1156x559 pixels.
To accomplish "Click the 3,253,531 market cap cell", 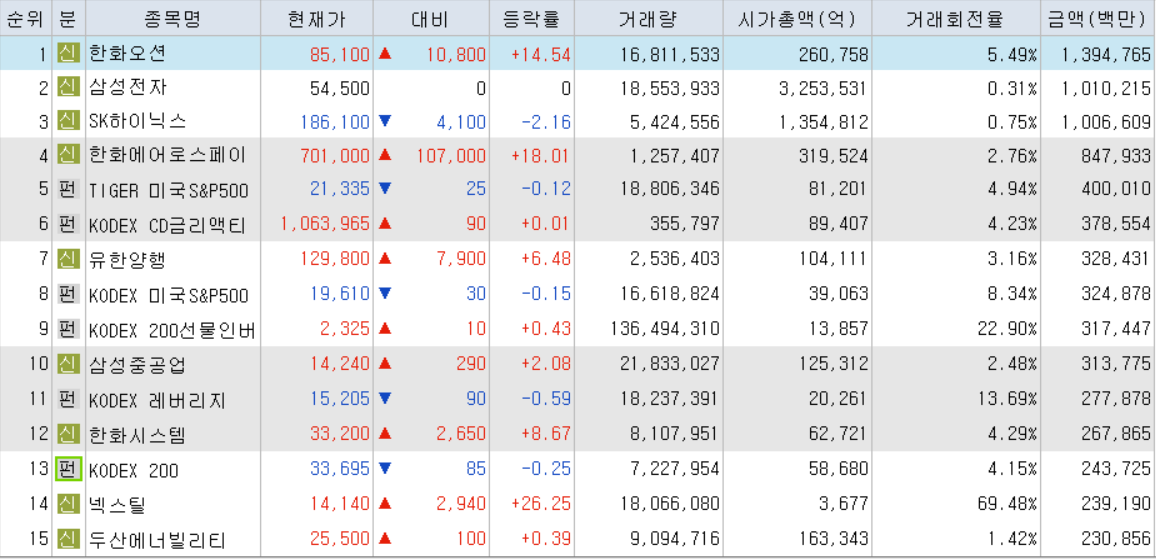I will [824, 88].
